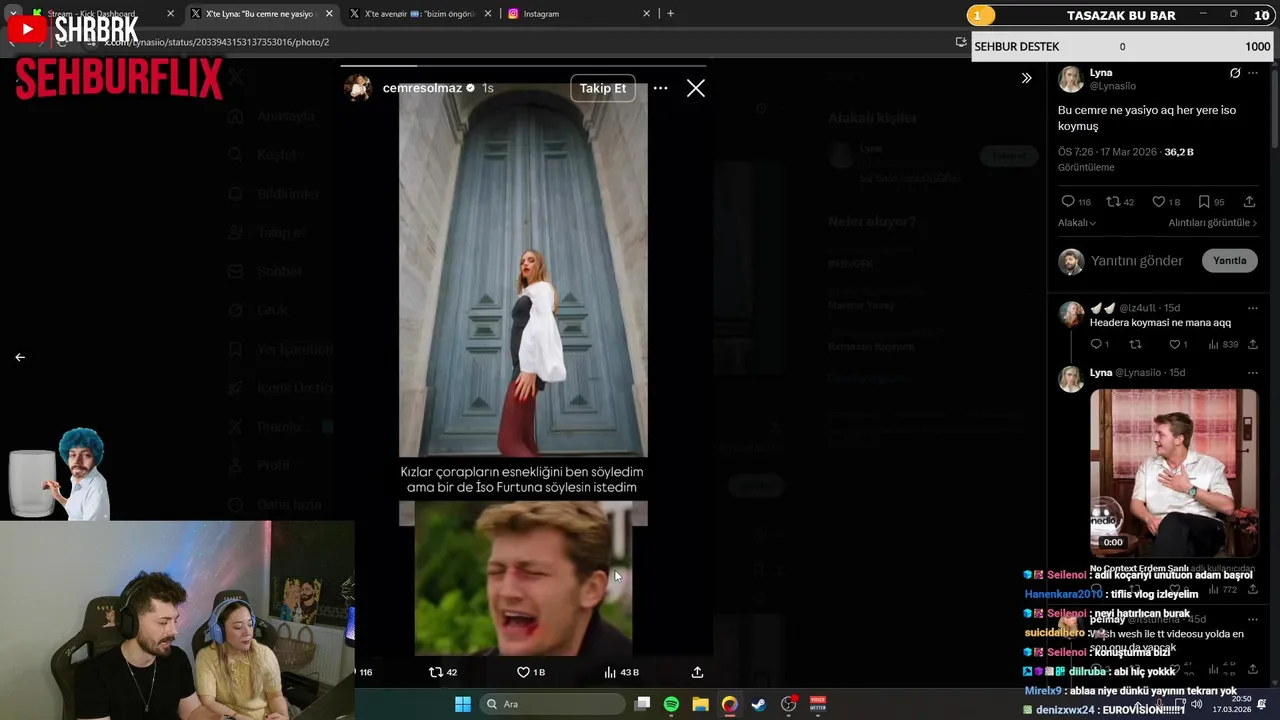
Task: Open Lyna's profile avatar on the main tweet
Action: (x=1071, y=79)
